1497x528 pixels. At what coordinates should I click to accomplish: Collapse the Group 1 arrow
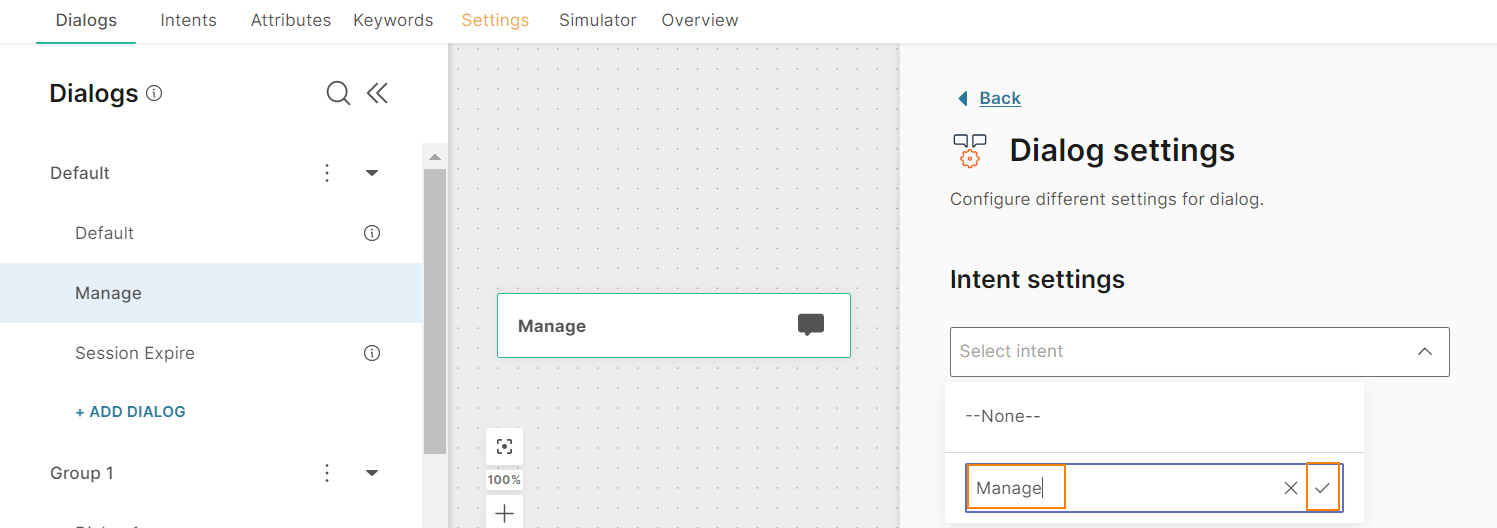(372, 473)
